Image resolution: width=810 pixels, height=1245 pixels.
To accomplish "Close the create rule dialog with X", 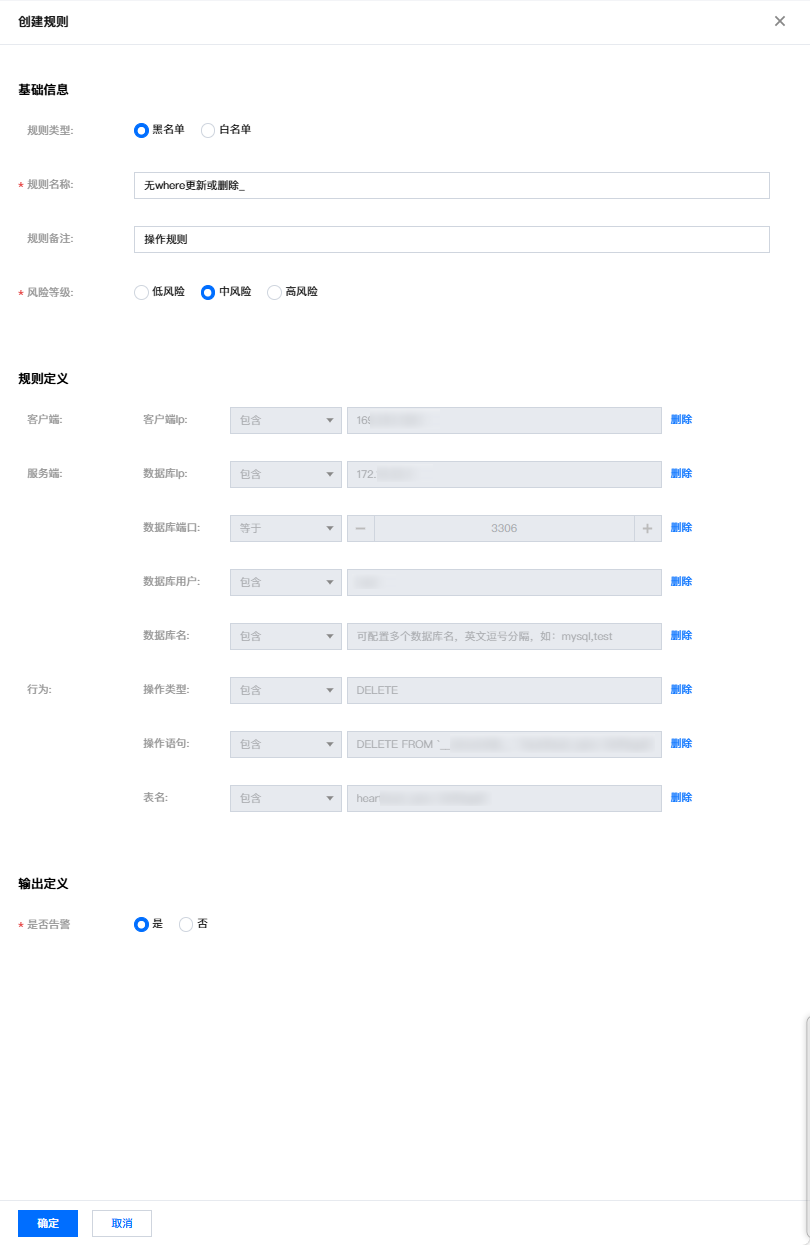I will click(780, 21).
